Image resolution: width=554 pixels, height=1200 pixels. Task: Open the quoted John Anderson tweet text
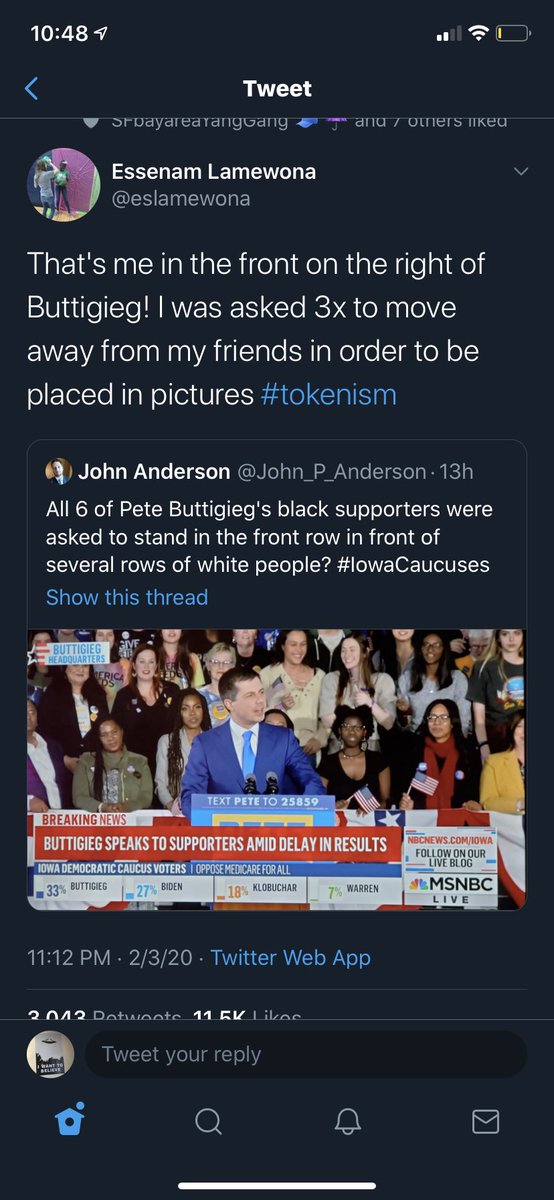[x=268, y=536]
